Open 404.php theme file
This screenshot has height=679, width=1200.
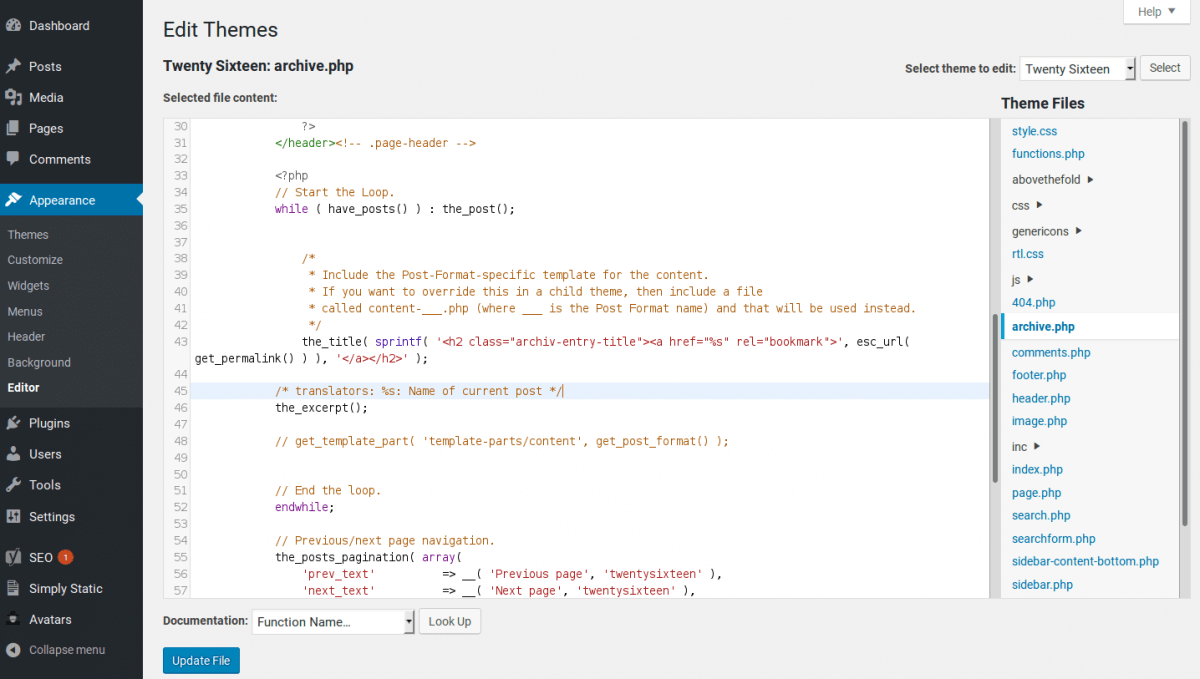click(x=1033, y=302)
